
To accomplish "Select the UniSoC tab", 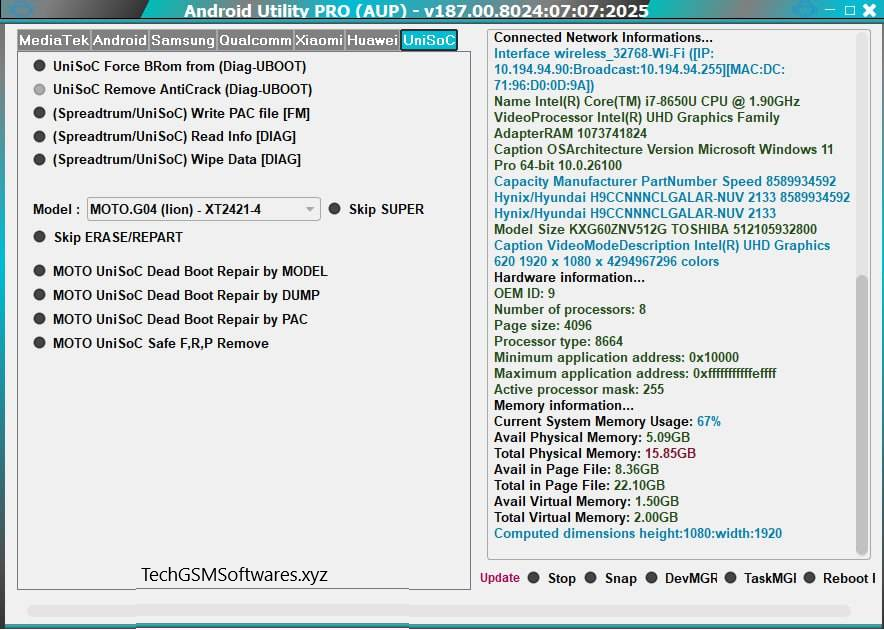I will [x=429, y=41].
